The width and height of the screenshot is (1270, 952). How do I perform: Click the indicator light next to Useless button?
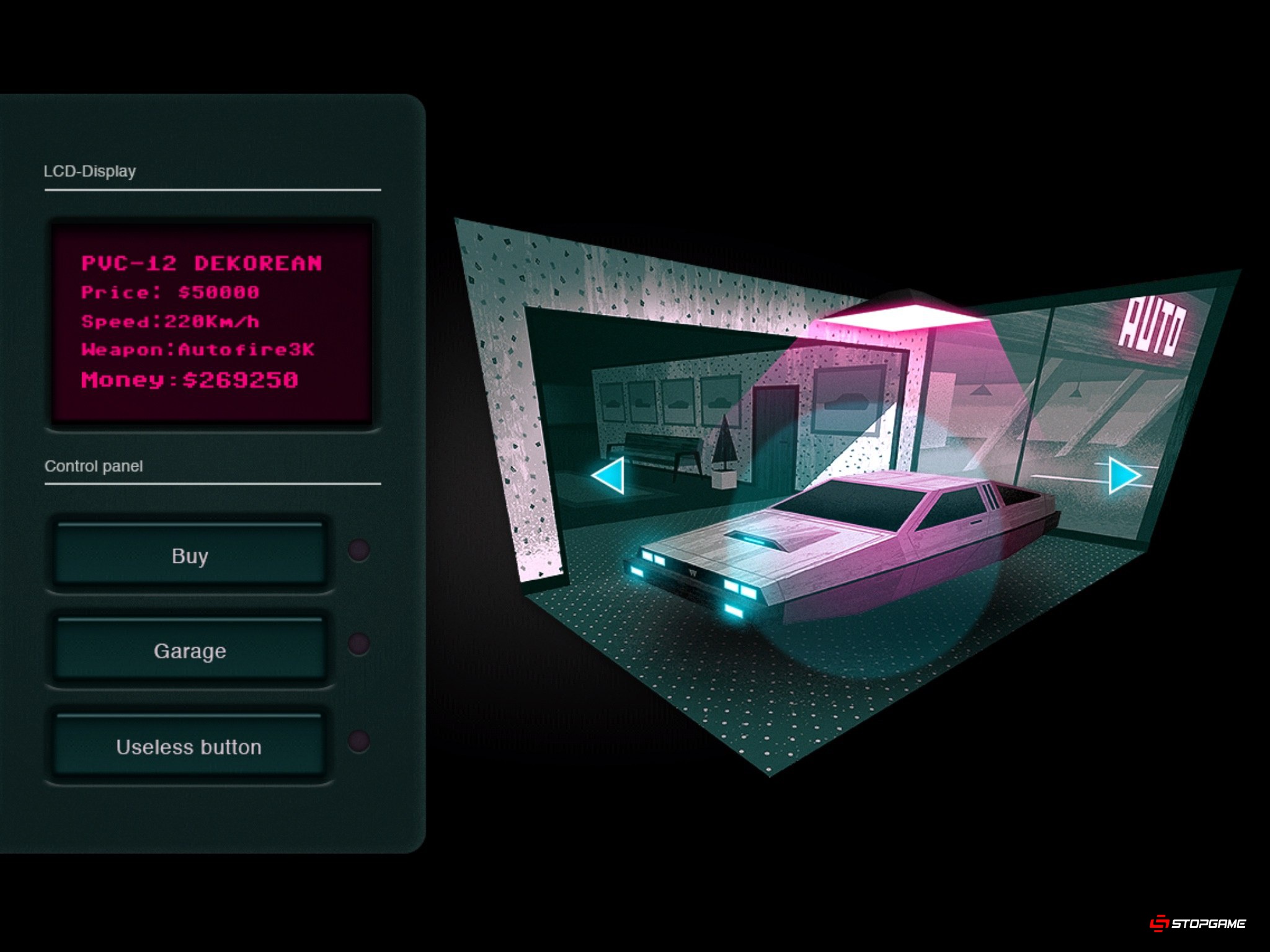[x=358, y=741]
